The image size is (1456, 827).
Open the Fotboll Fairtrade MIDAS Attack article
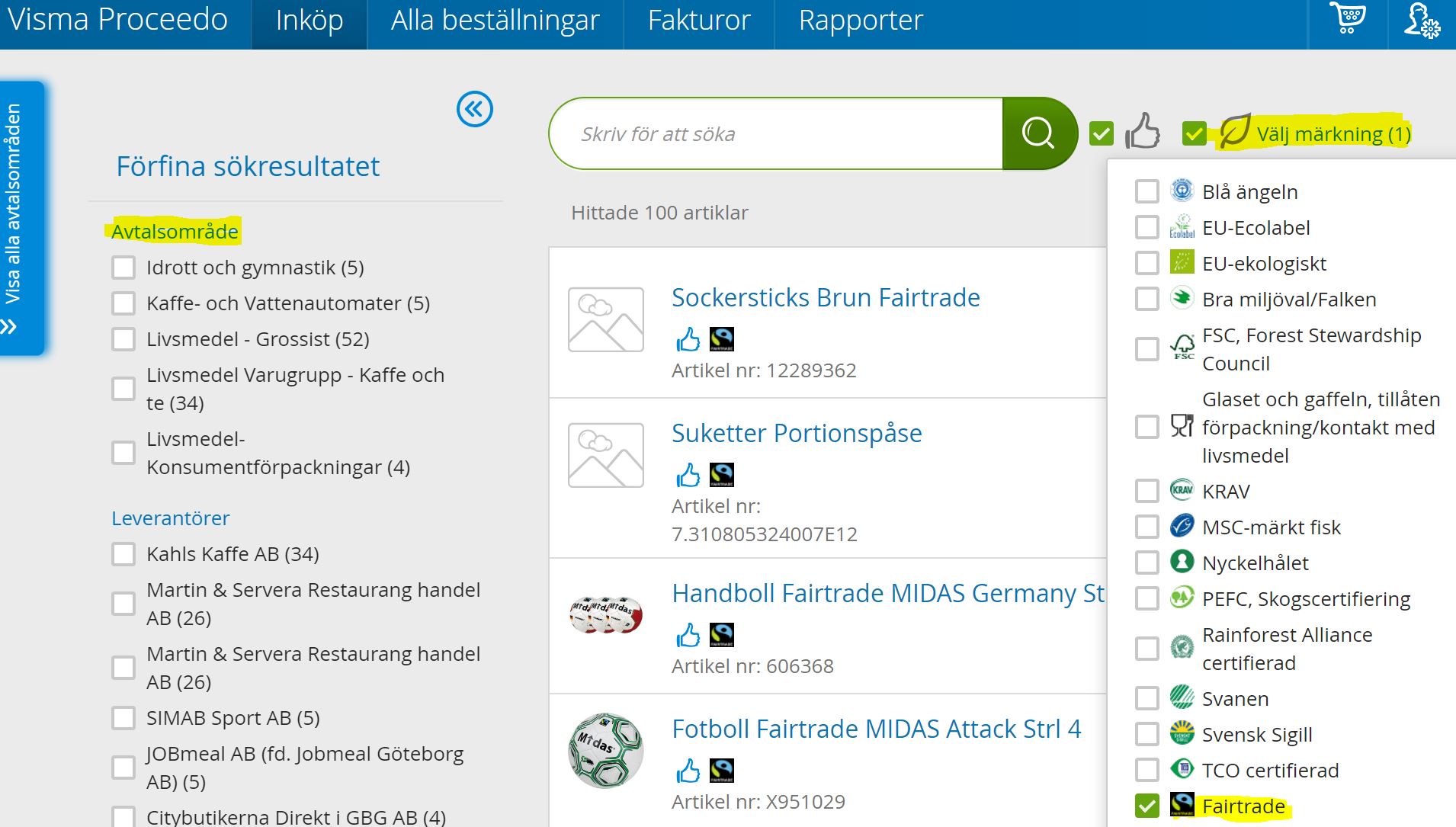point(877,729)
